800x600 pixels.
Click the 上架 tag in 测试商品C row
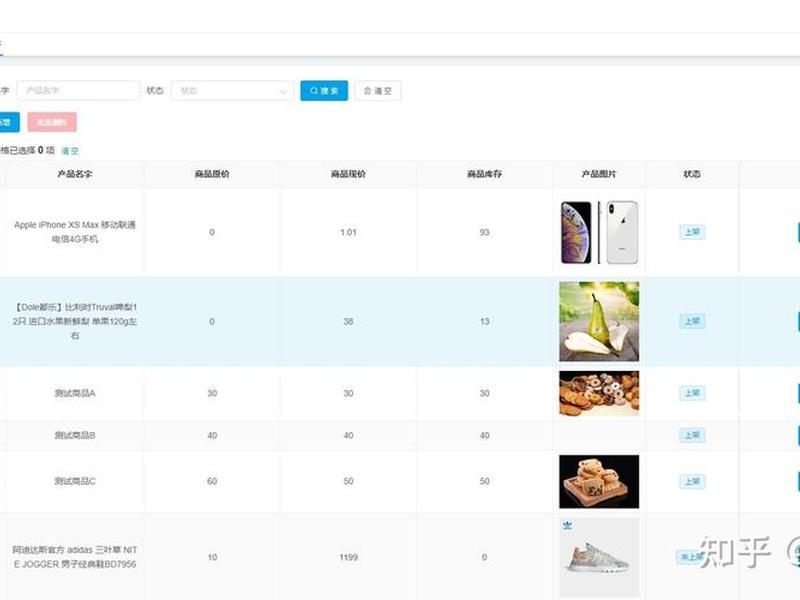click(692, 481)
